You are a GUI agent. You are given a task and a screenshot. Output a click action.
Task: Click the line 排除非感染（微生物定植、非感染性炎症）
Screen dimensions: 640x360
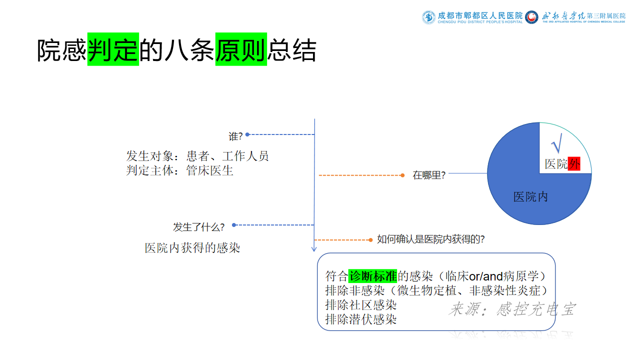point(436,291)
